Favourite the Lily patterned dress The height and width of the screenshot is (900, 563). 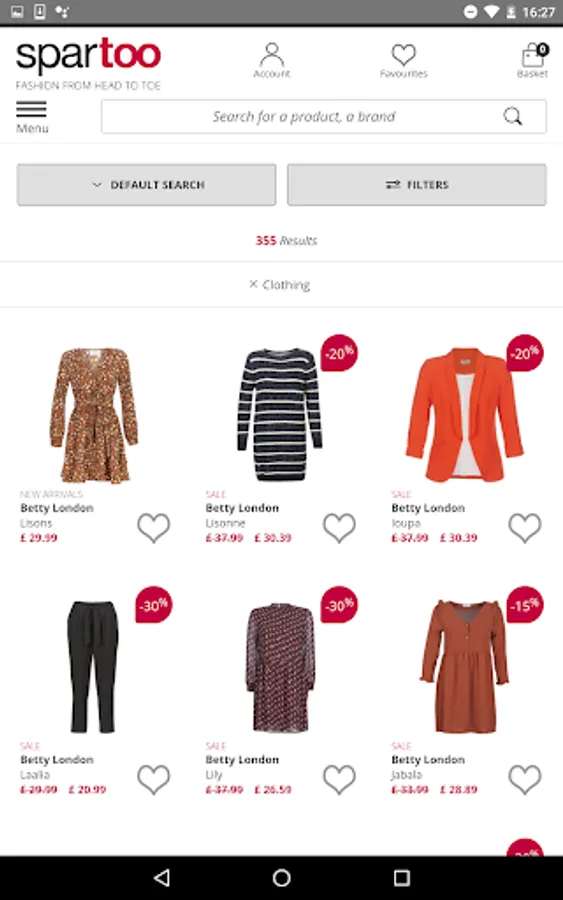(339, 779)
